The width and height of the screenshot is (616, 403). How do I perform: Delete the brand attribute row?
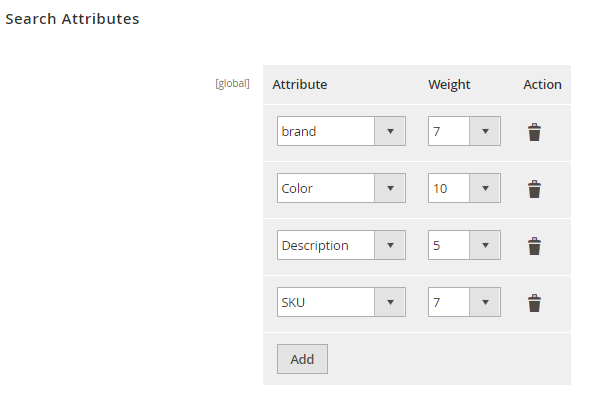(x=534, y=132)
